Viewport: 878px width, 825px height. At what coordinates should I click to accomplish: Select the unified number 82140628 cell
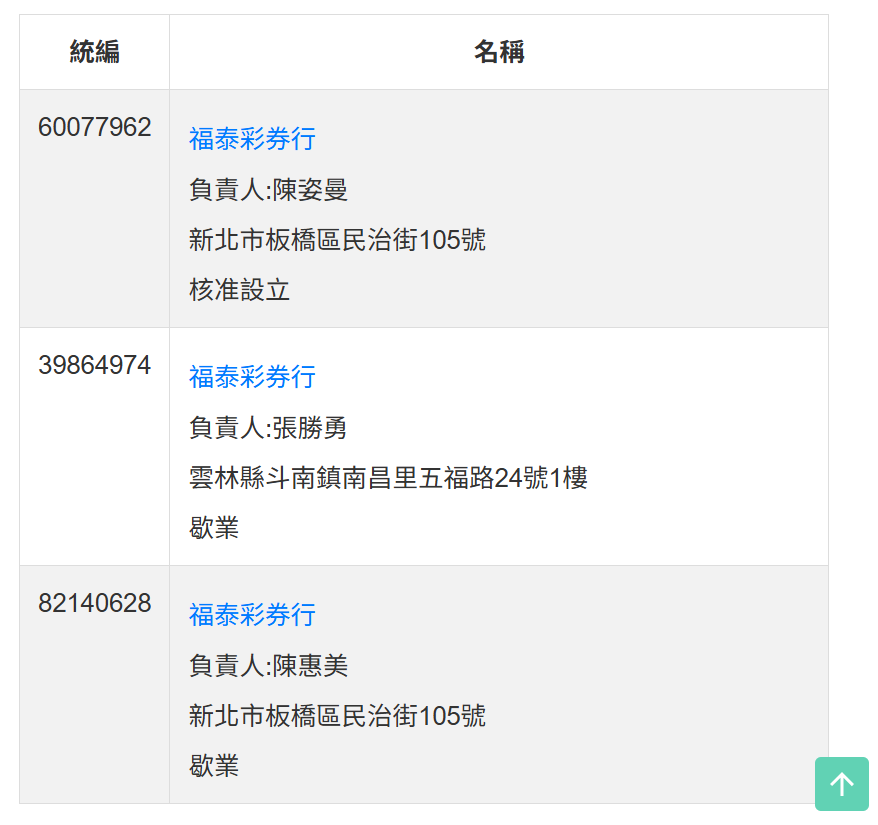click(x=94, y=603)
